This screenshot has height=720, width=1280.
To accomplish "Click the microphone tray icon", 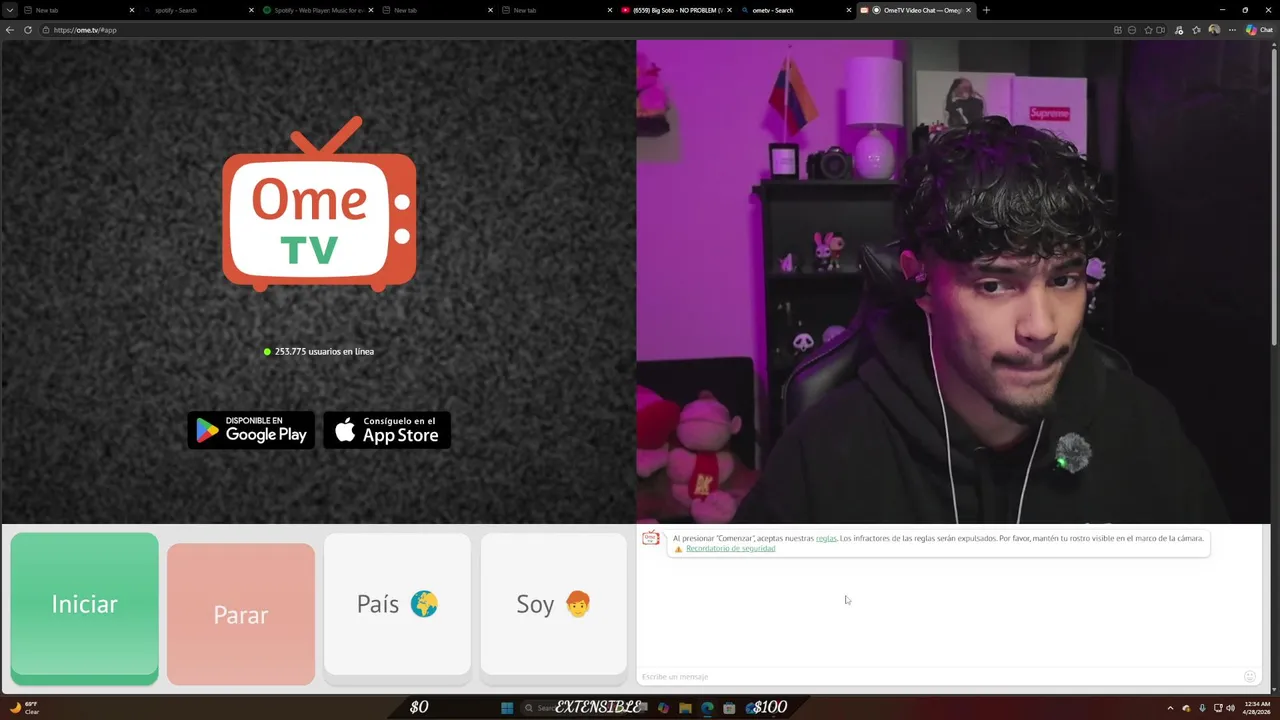I will (x=1202, y=708).
